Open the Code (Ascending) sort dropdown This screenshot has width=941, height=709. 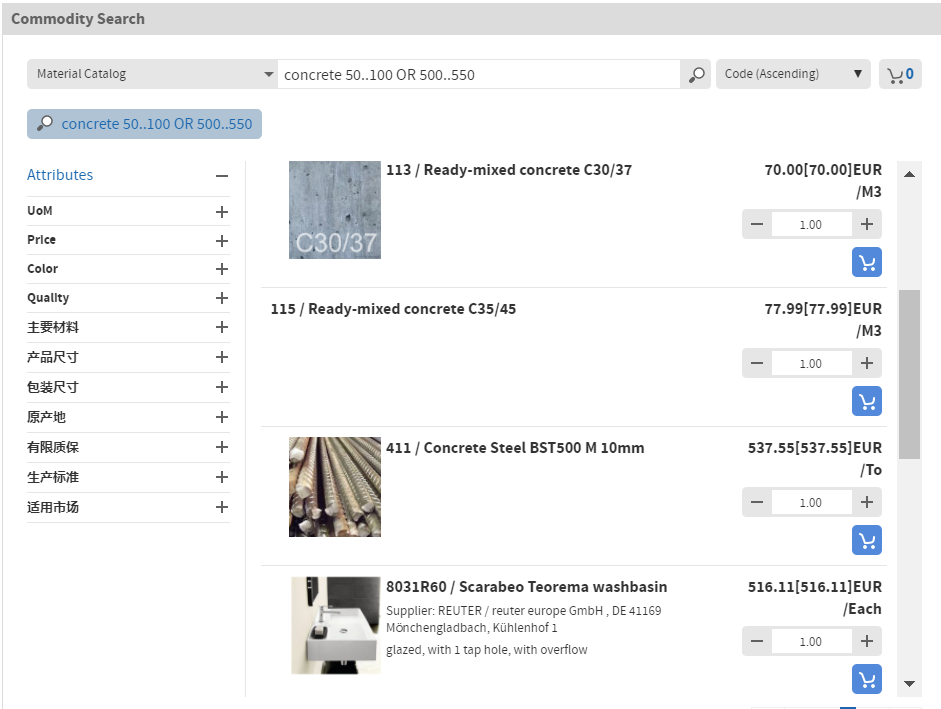coord(793,74)
